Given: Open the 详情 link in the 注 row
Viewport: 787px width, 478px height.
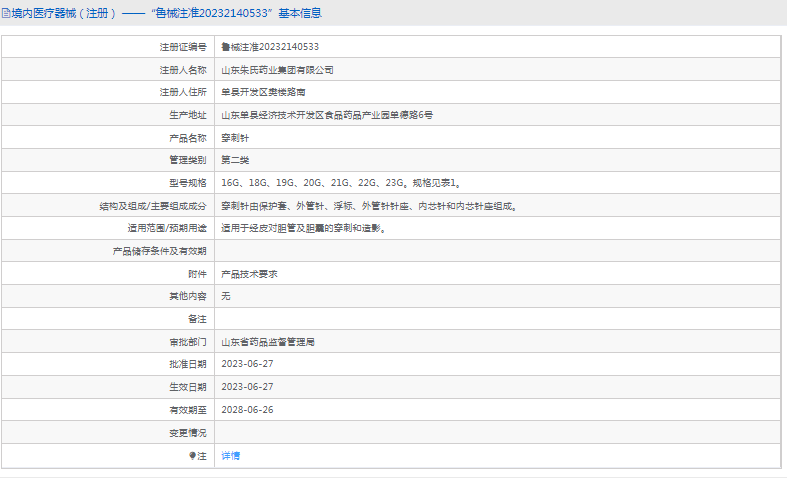Looking at the screenshot, I should pos(230,455).
